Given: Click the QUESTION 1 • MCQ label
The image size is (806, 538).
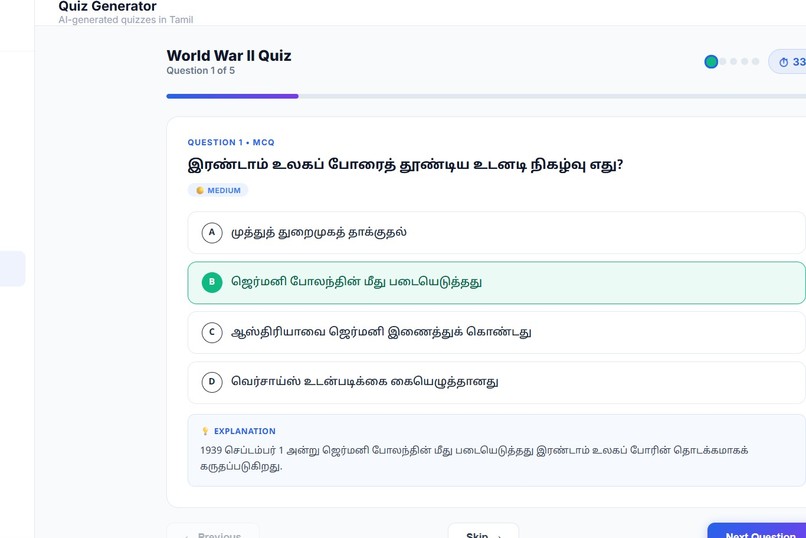Looking at the screenshot, I should pos(231,142).
